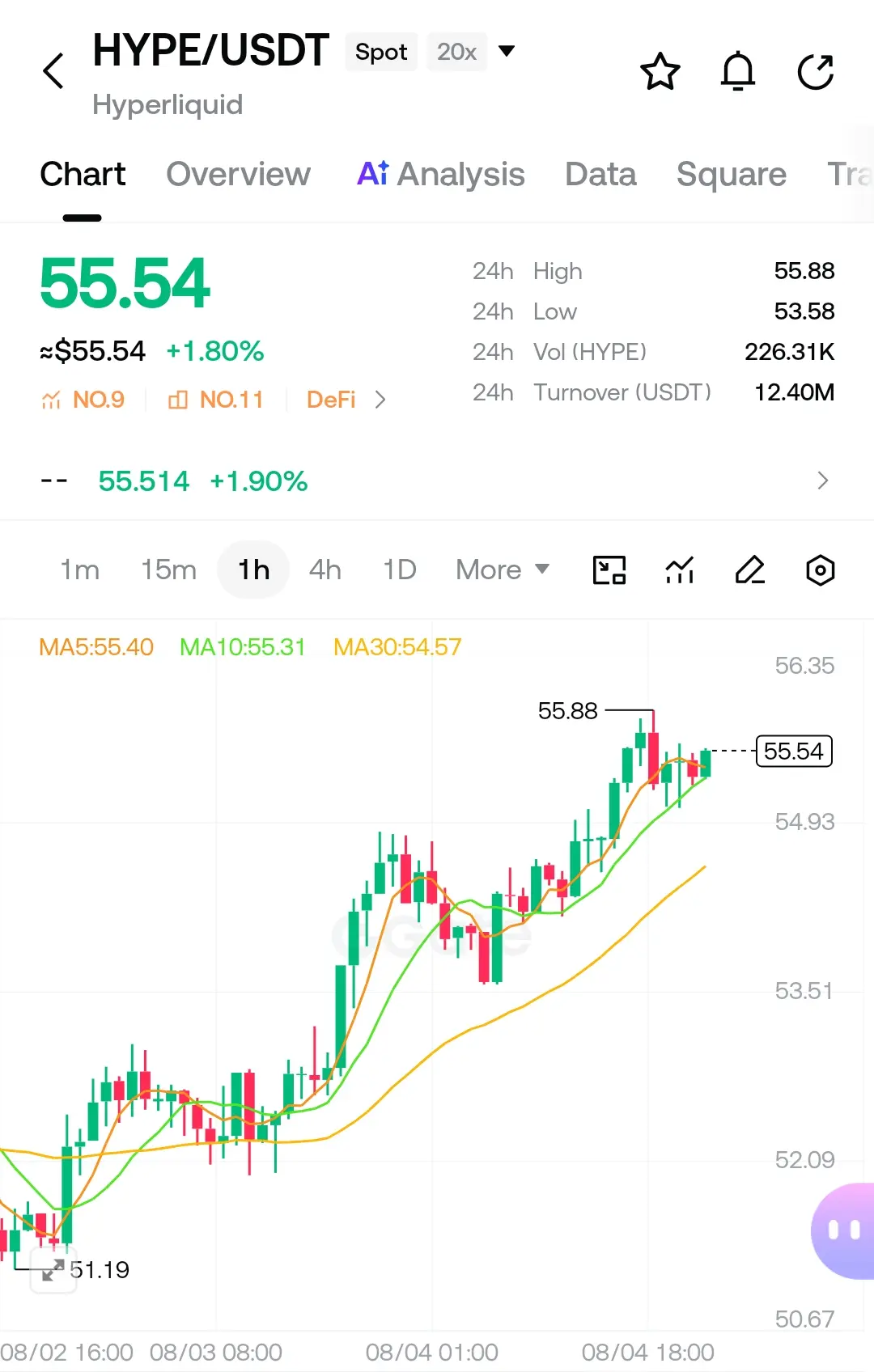Tap the 55.88 high label on chart
Viewport: 874px width, 1372px height.
567,711
